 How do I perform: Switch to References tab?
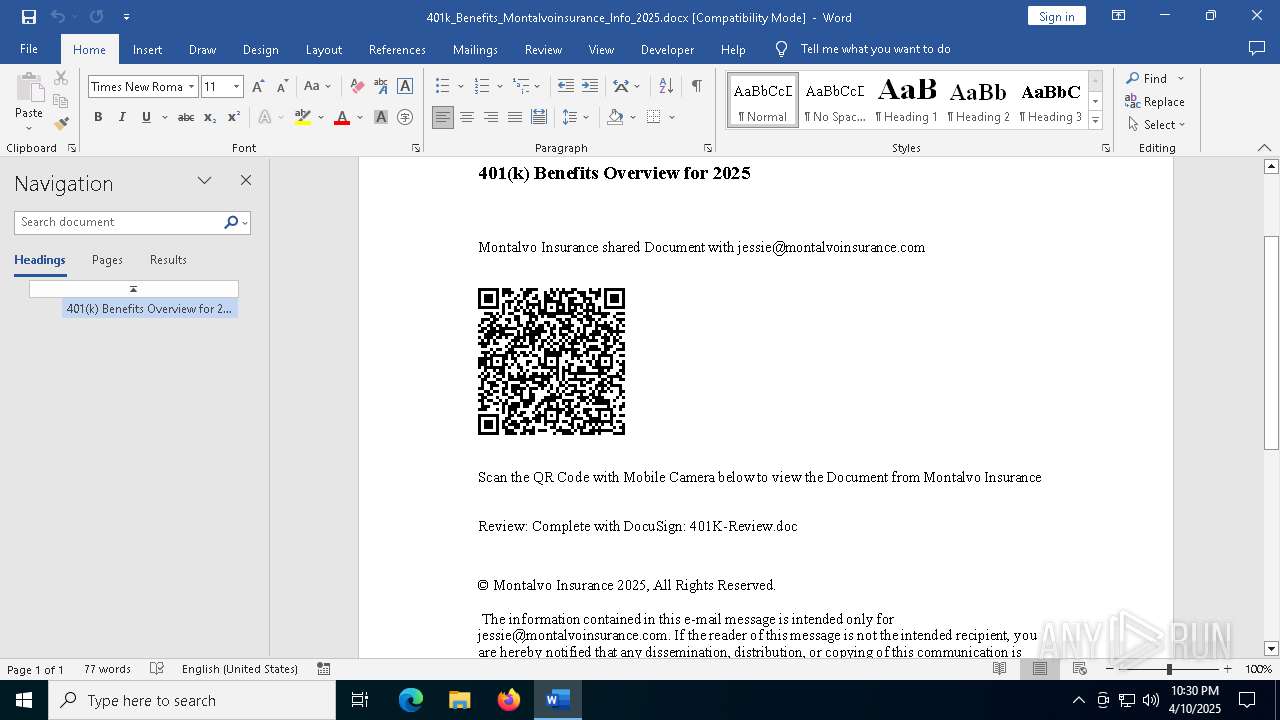pos(397,50)
